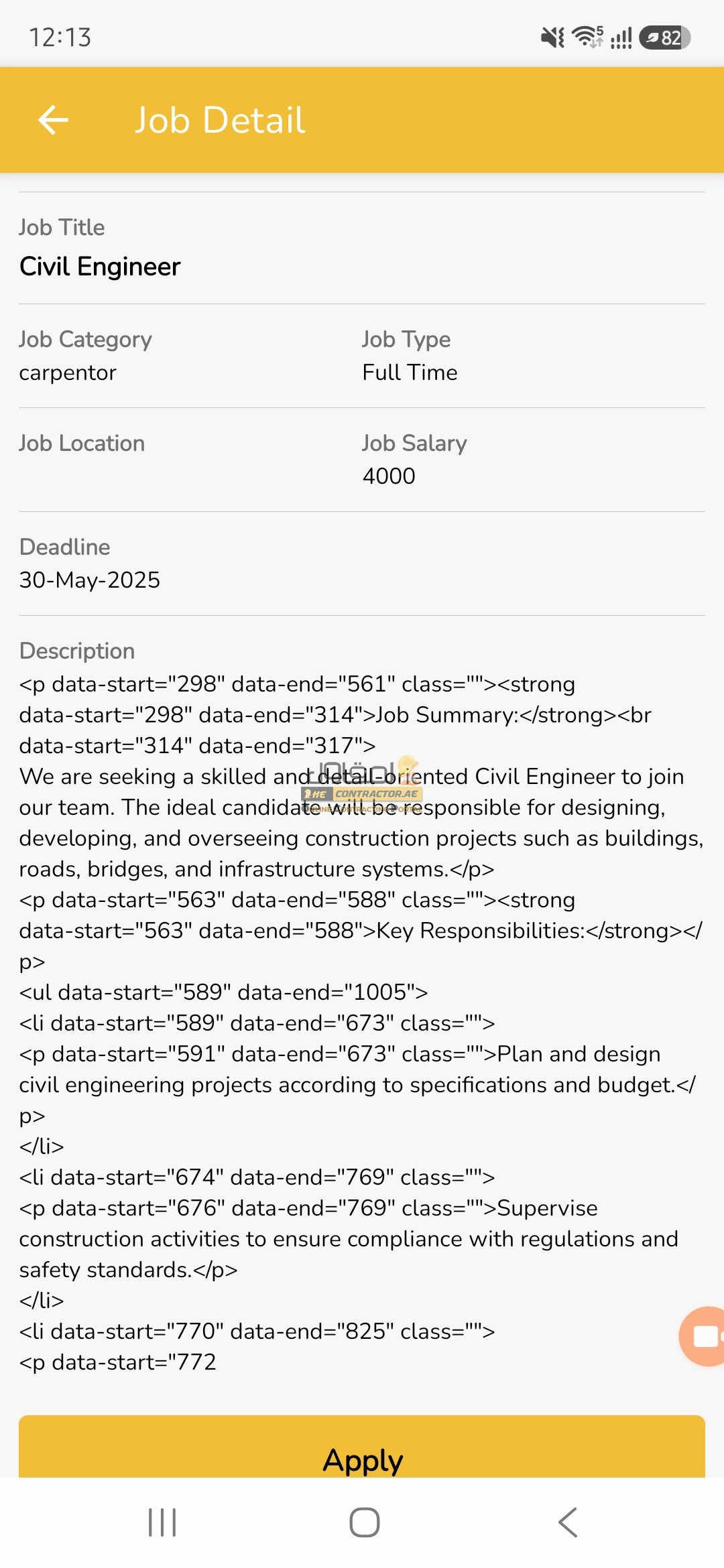Screen dimensions: 724x1568
Task: Tap the Full Time job type value
Action: coord(410,373)
